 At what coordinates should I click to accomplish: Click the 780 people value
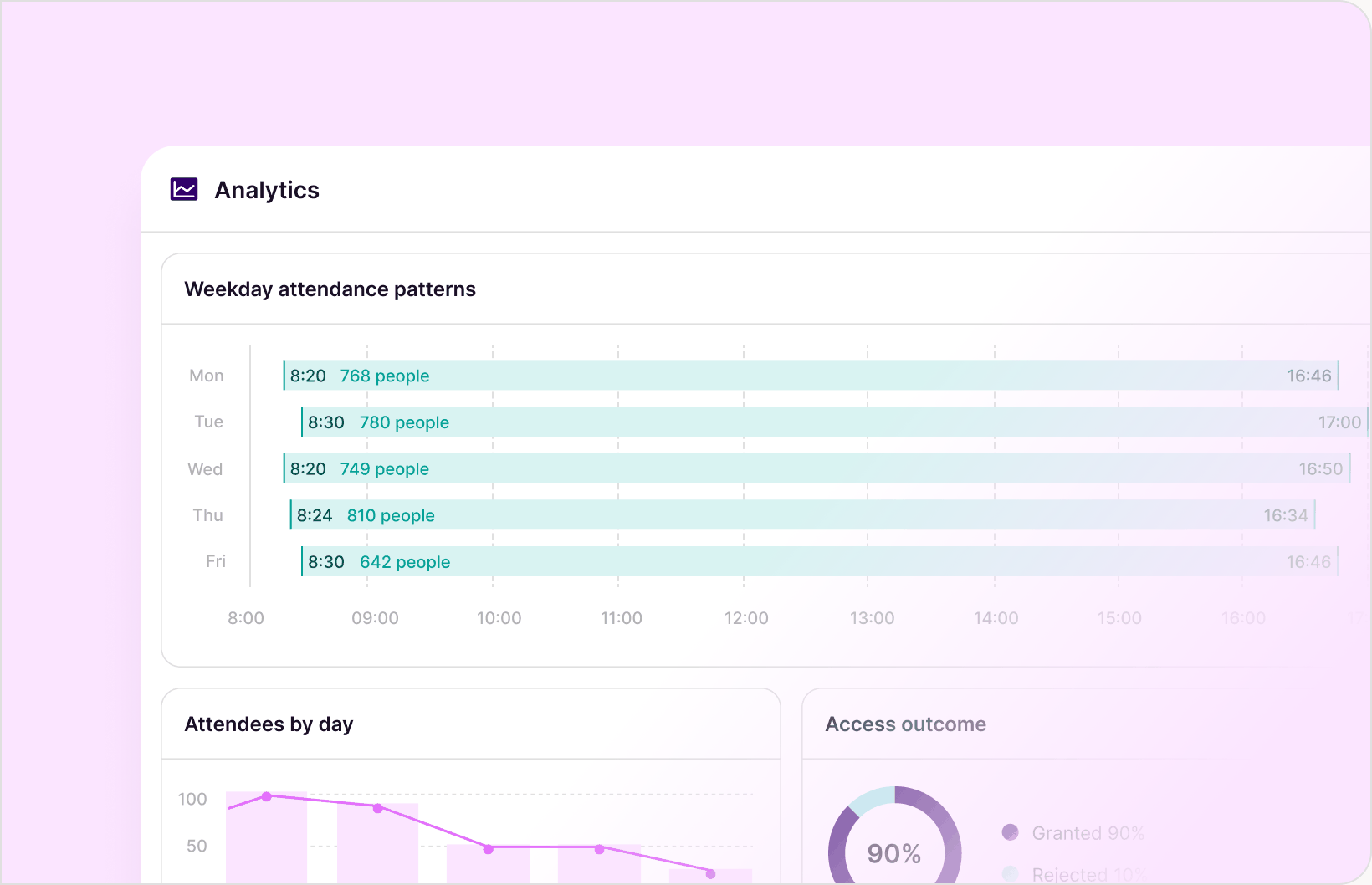tap(404, 422)
